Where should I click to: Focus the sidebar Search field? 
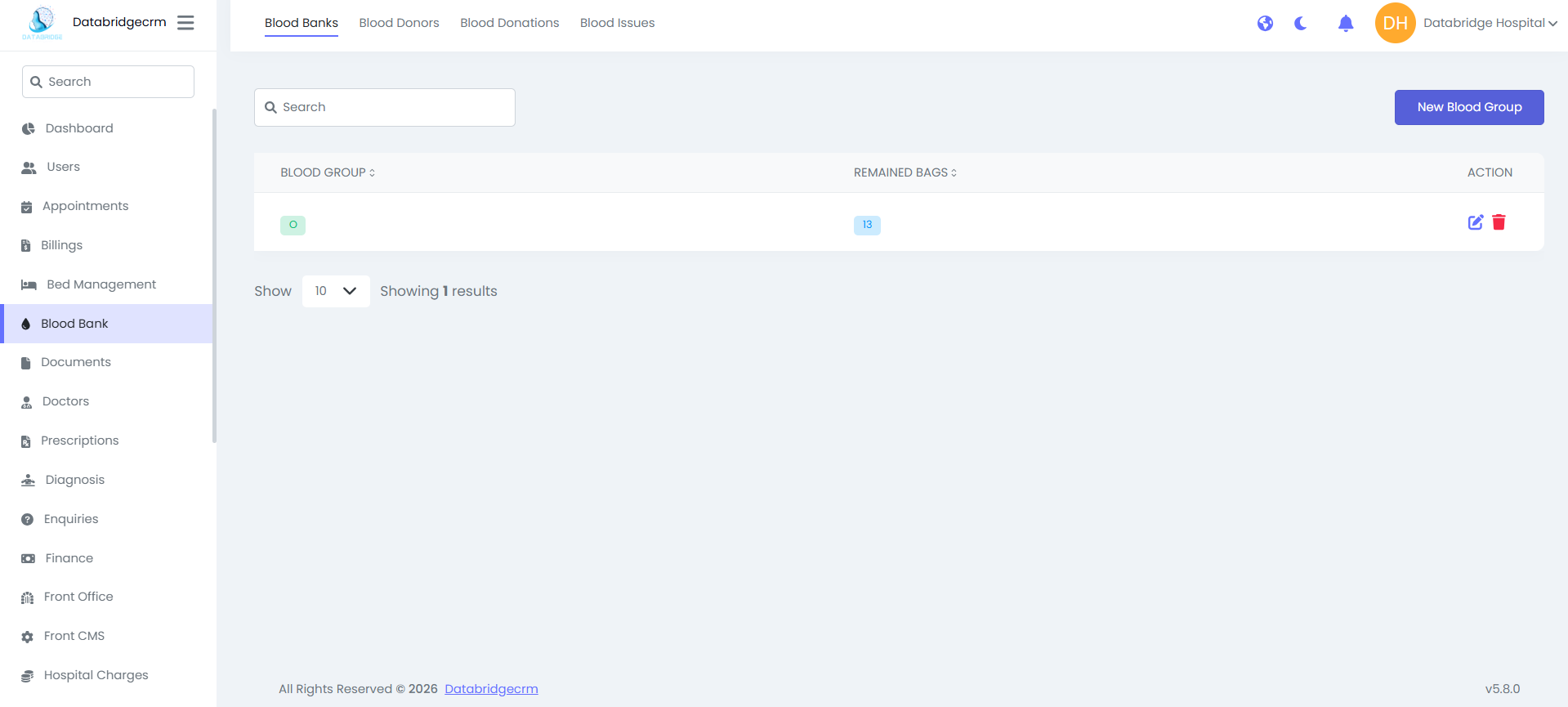(108, 82)
